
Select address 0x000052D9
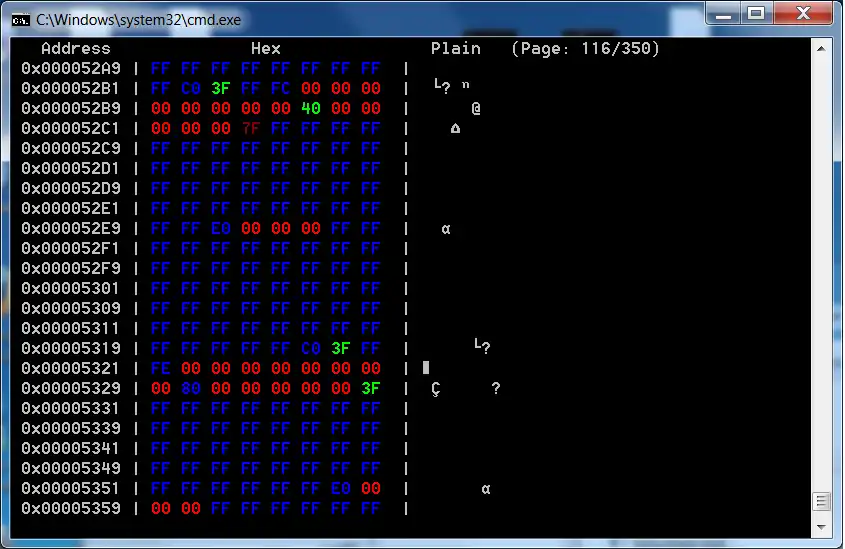click(x=71, y=189)
